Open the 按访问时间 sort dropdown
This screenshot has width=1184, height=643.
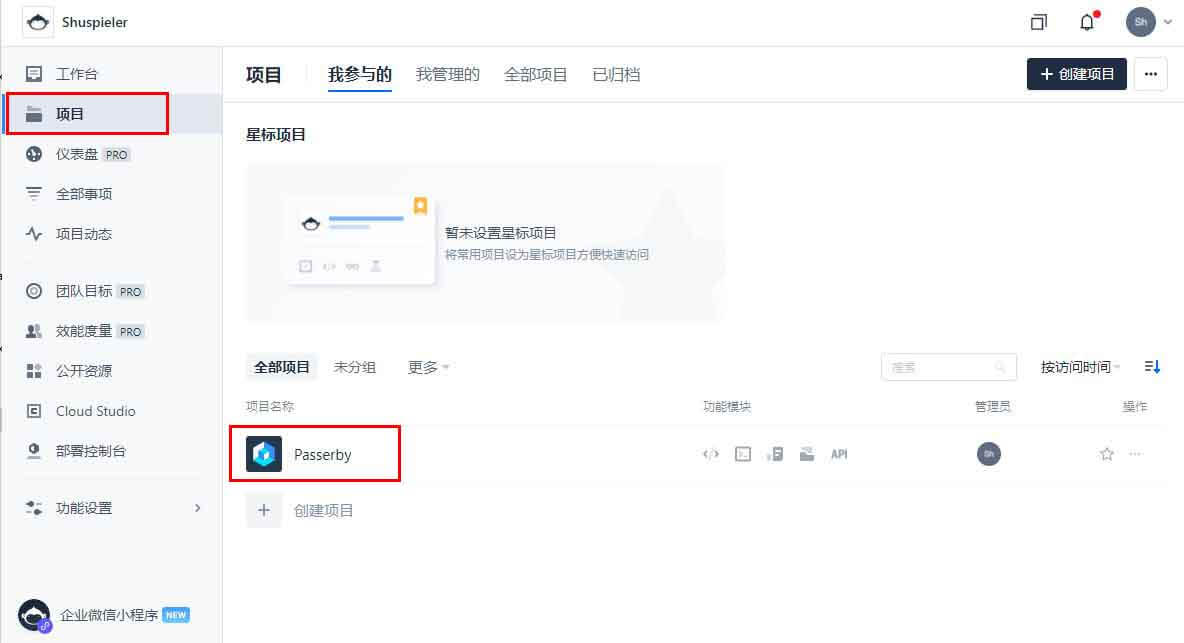click(x=1080, y=367)
